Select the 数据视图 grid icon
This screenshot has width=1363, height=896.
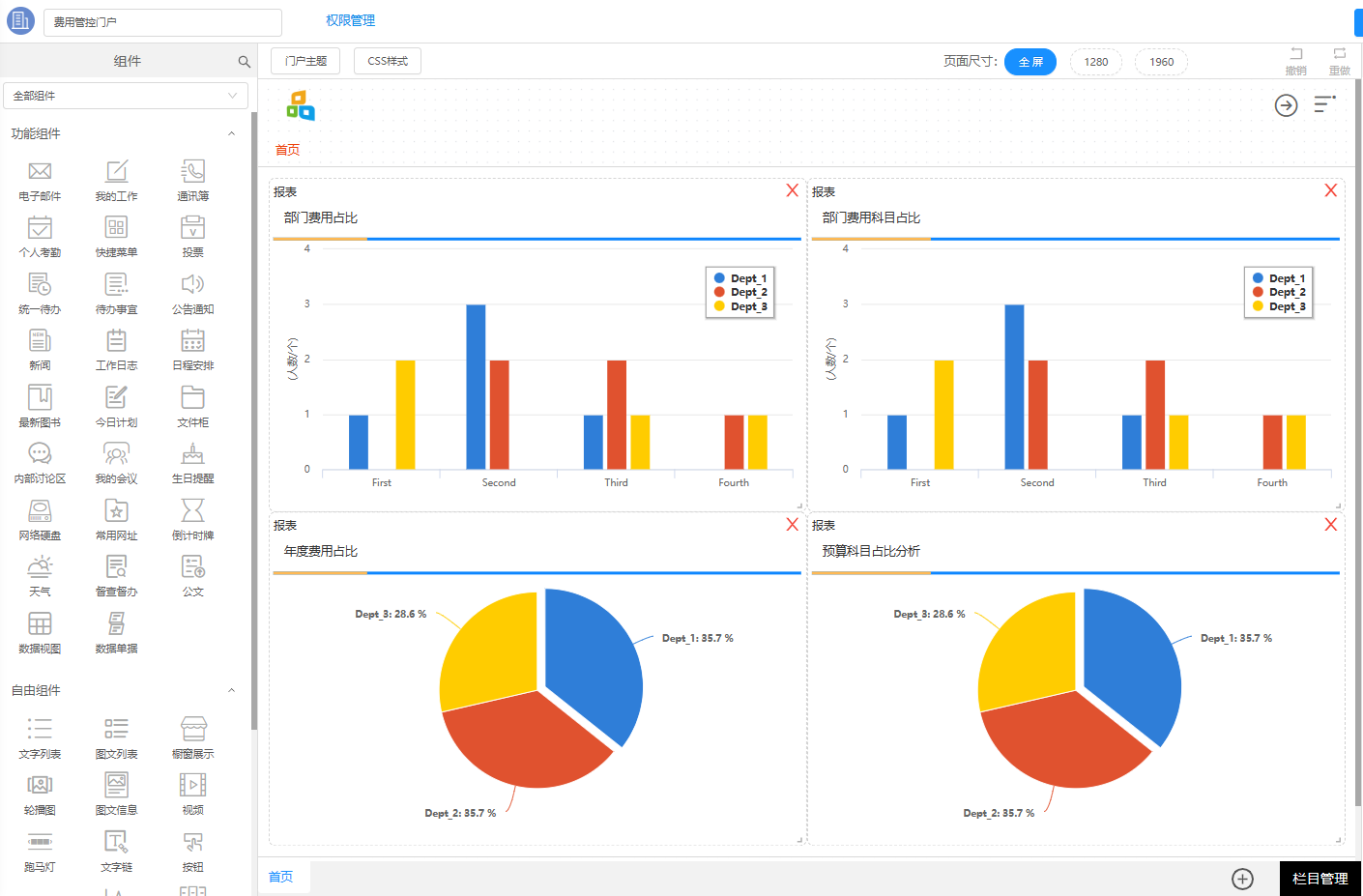40,623
